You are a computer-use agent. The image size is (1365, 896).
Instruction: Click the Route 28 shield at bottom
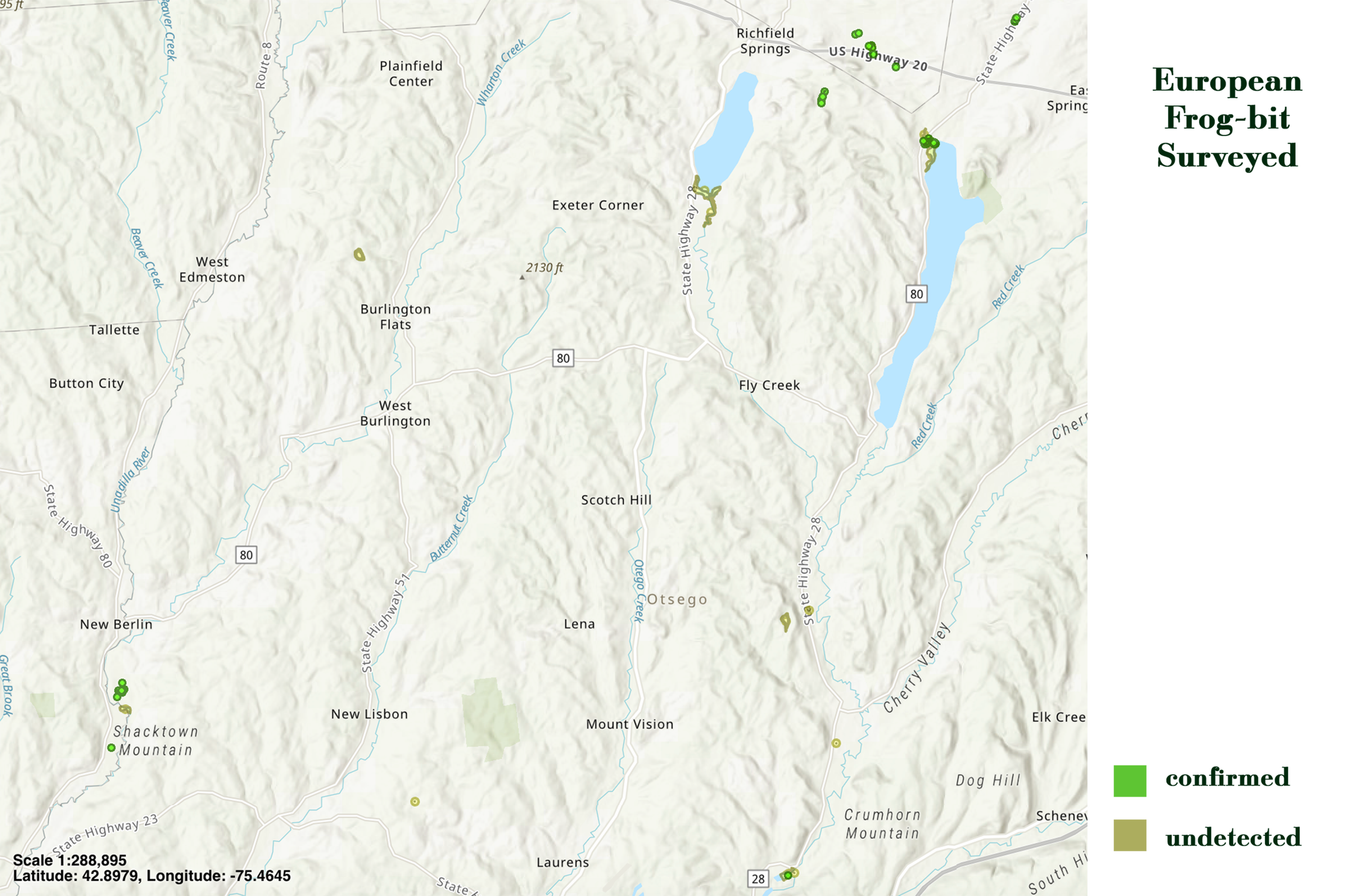[758, 878]
